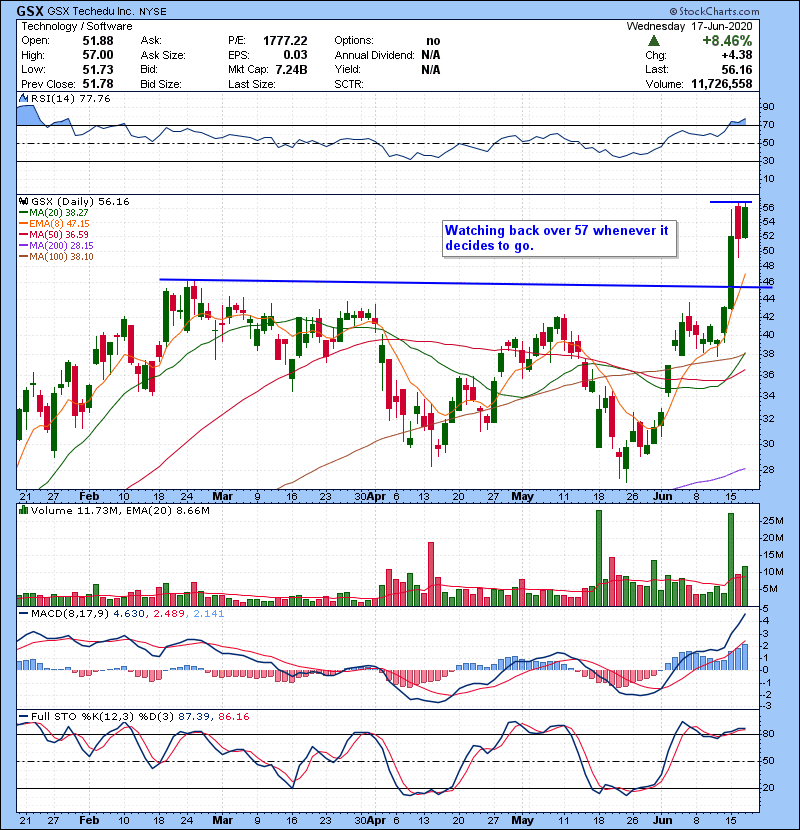Select the date Wednesday 17-Jun-2020
The height and width of the screenshot is (830, 800).
pos(689,26)
